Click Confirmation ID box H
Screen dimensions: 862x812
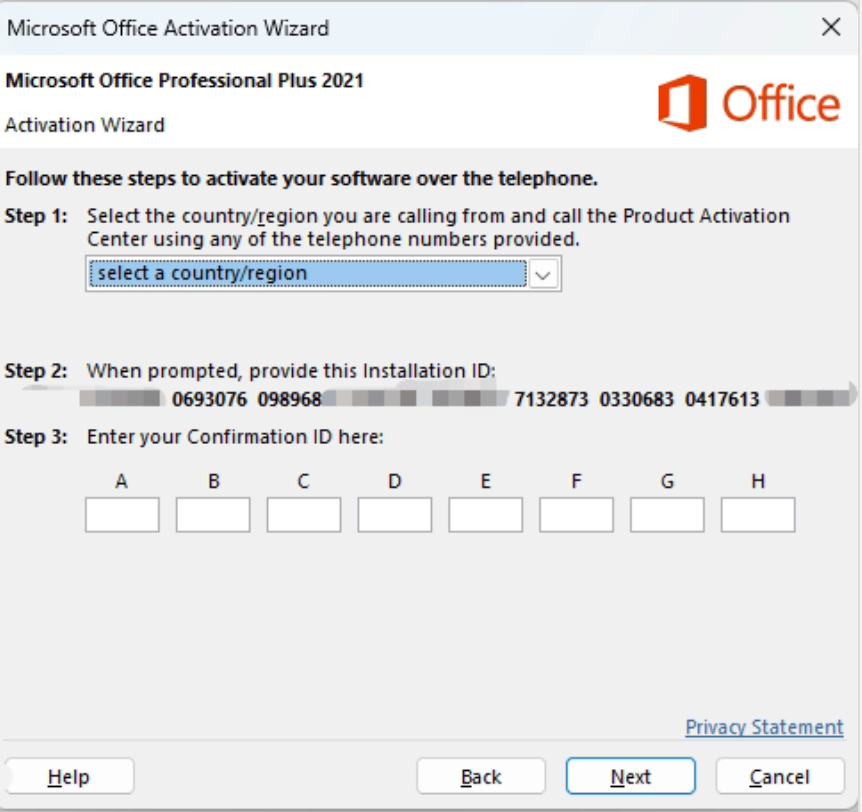[757, 515]
